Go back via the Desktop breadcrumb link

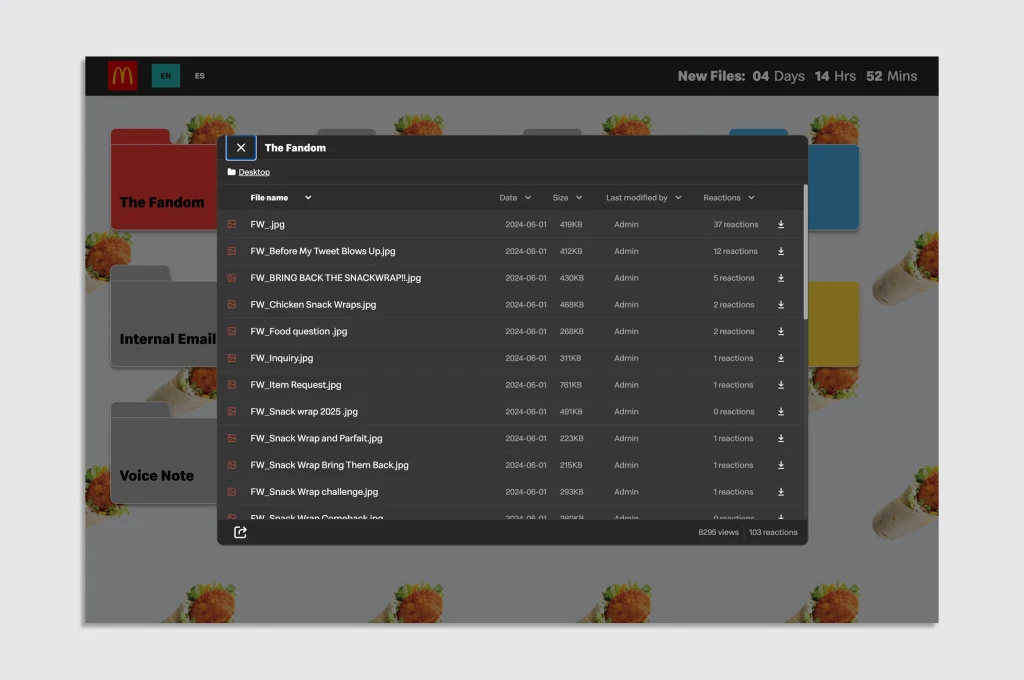point(254,172)
